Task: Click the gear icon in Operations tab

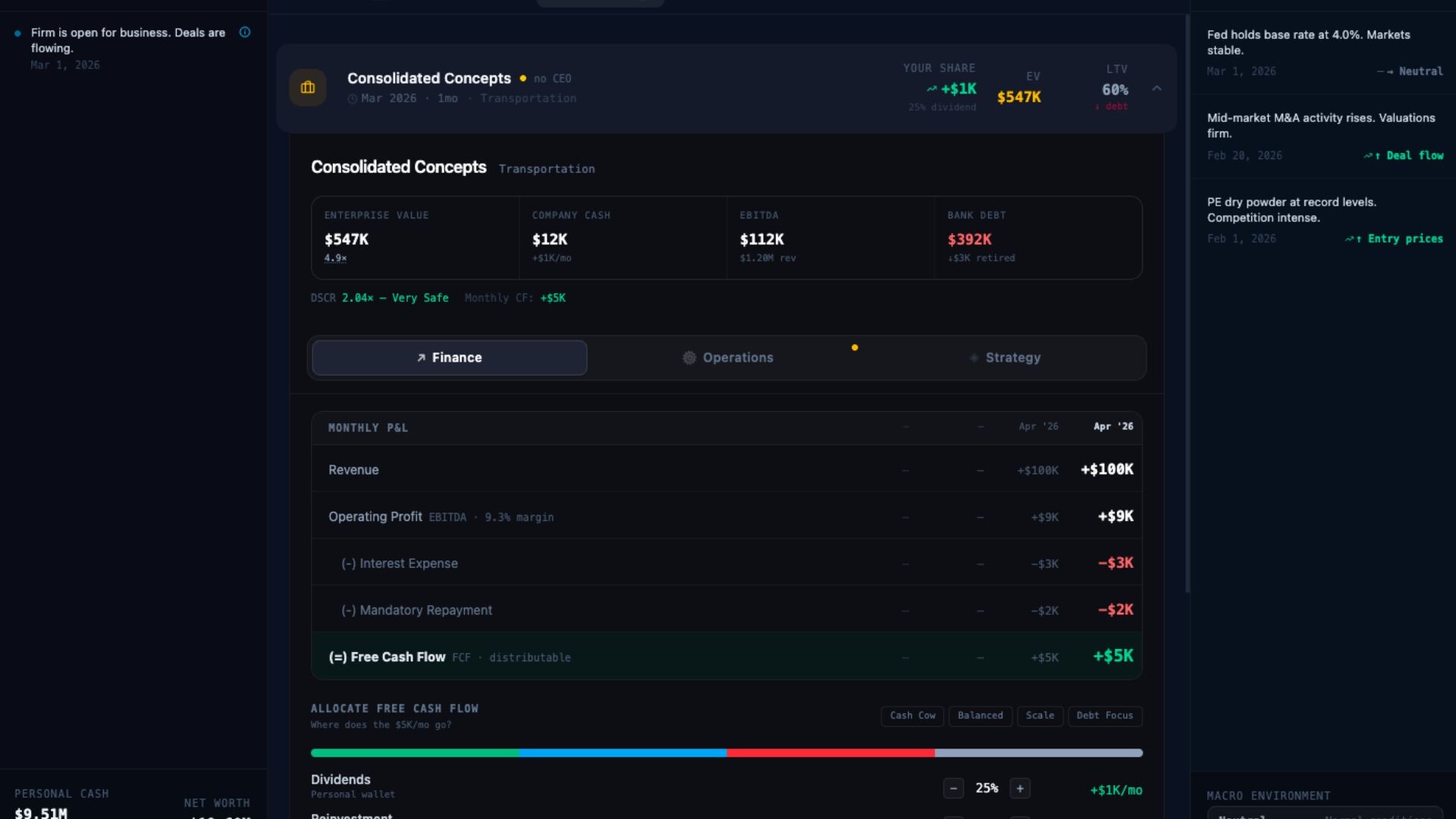Action: 689,358
